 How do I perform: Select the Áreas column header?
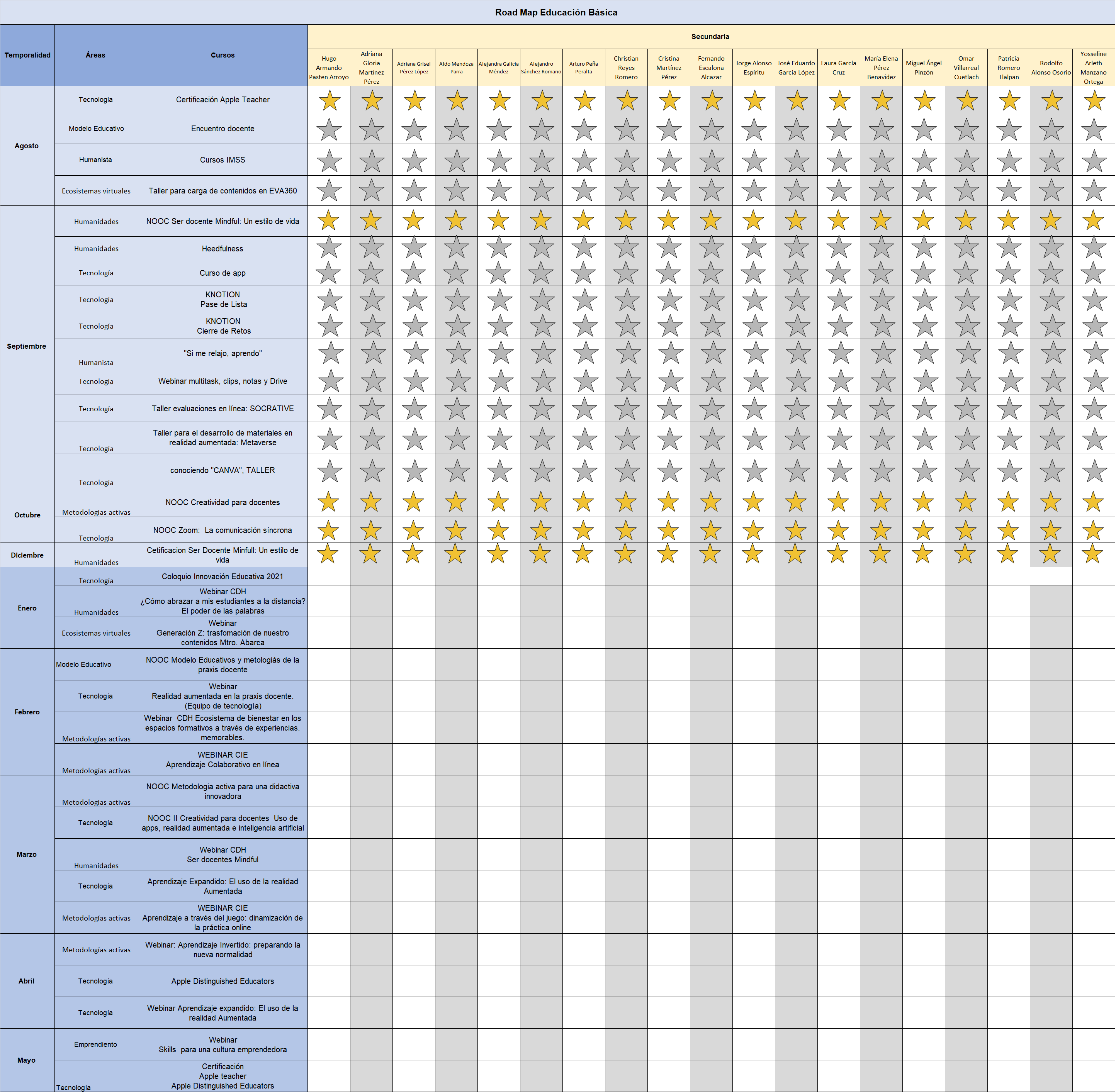click(96, 55)
